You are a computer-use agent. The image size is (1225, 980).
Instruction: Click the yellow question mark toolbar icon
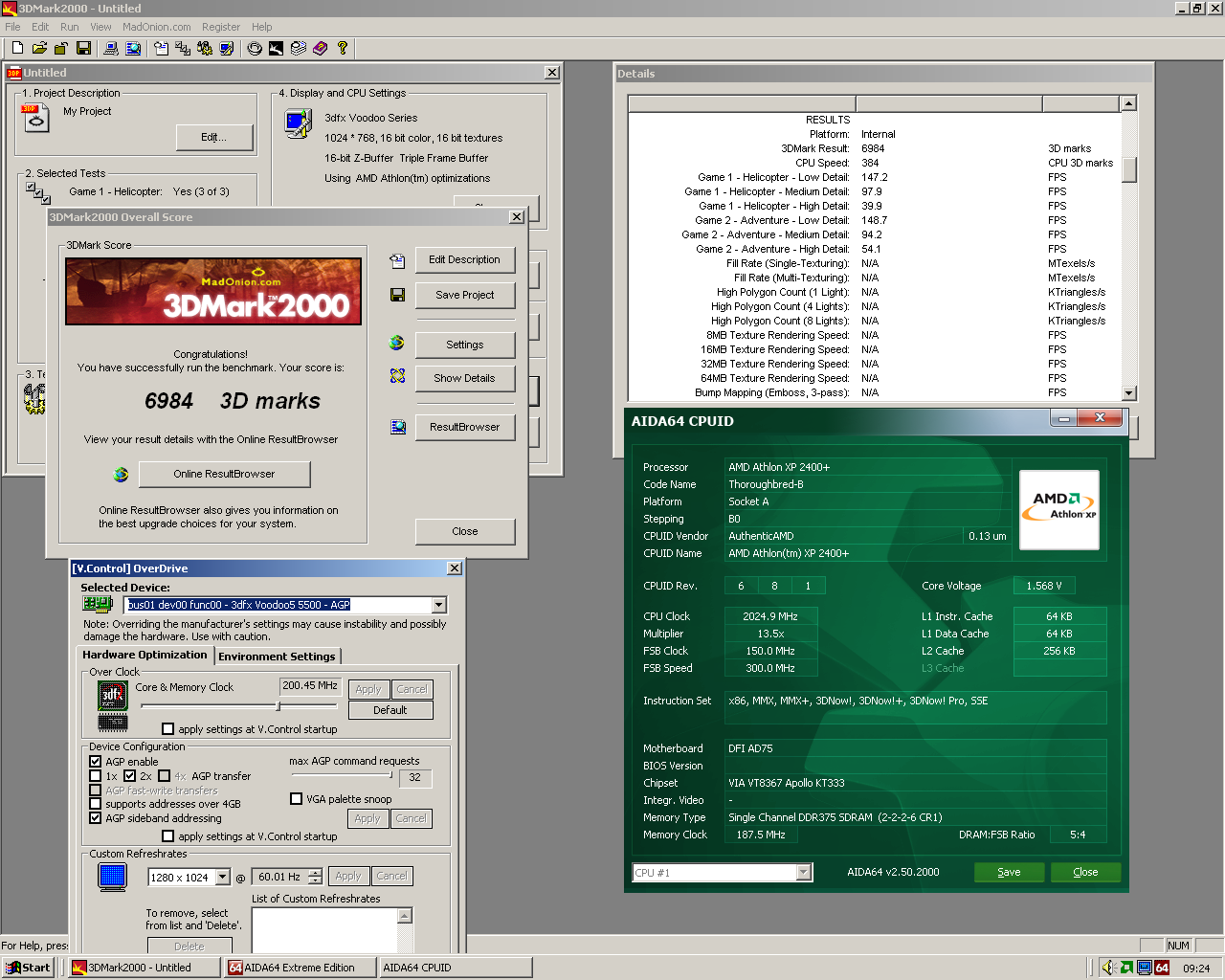[x=342, y=48]
